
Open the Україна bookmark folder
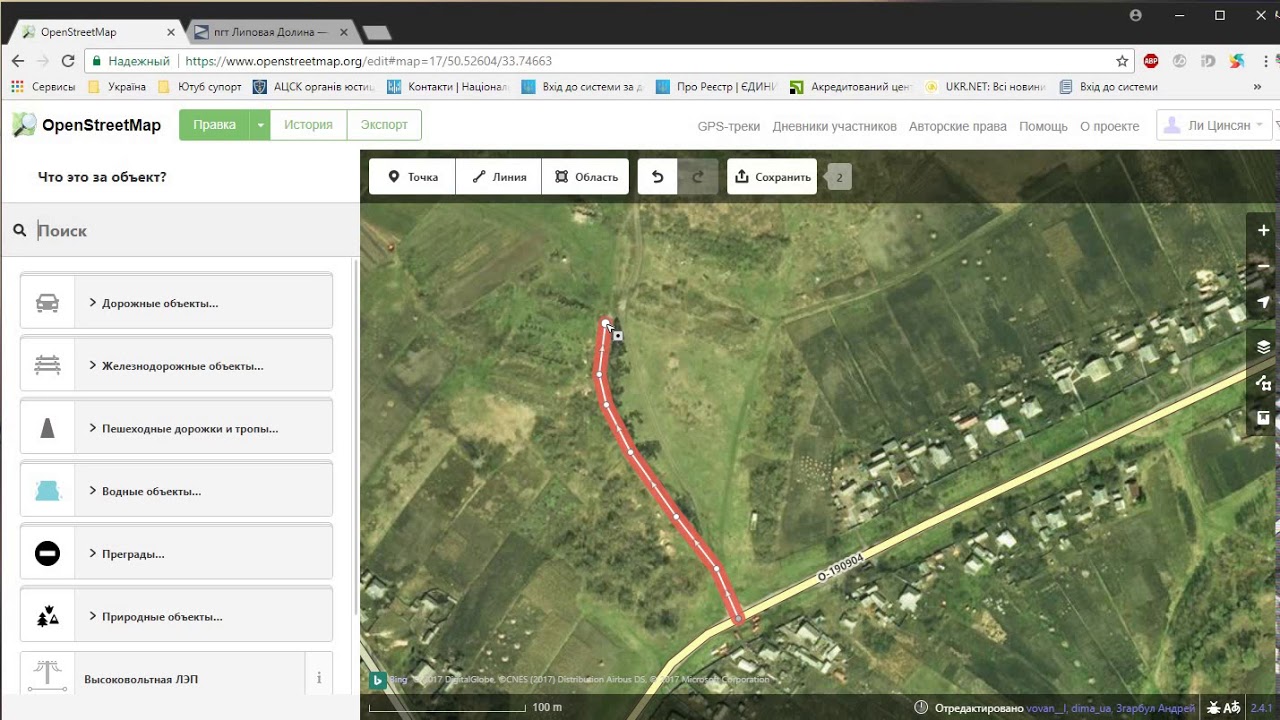coord(117,87)
